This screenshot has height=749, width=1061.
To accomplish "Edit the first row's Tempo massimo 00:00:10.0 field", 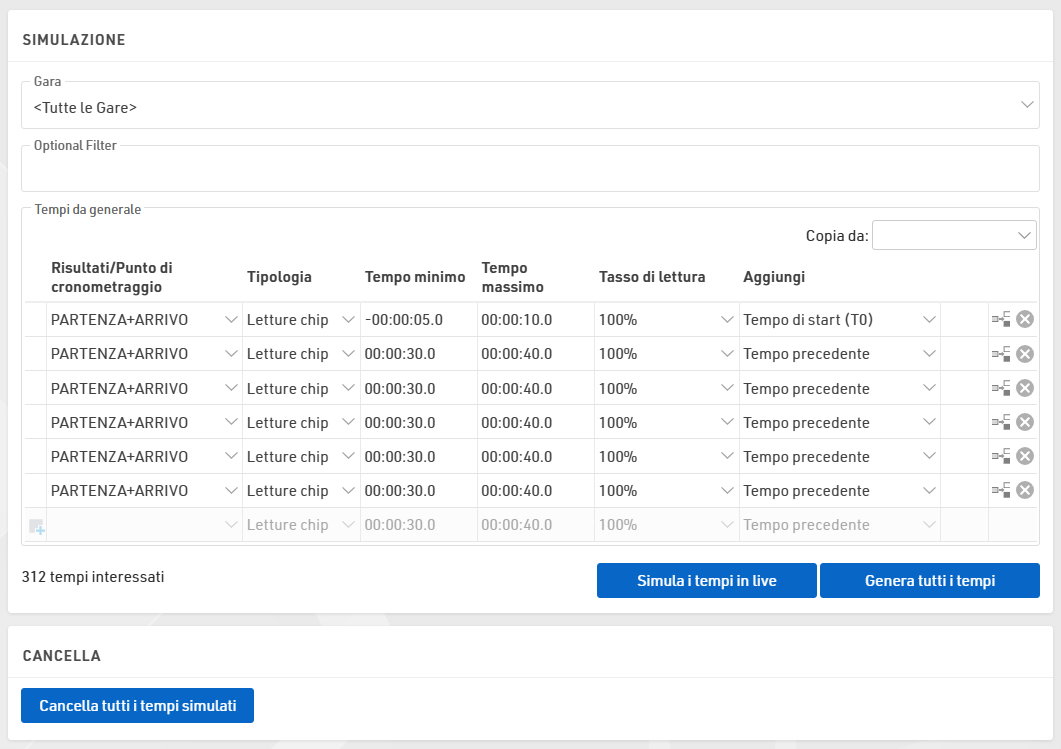I will [535, 320].
